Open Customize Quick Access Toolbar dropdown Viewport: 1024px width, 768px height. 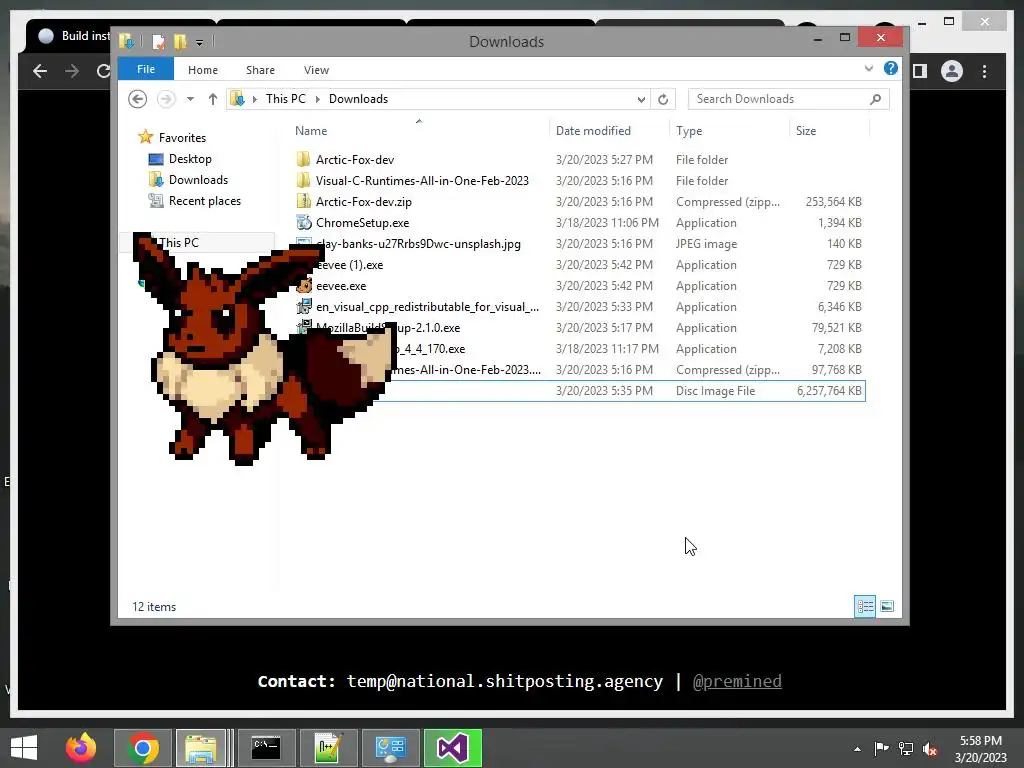pos(199,42)
